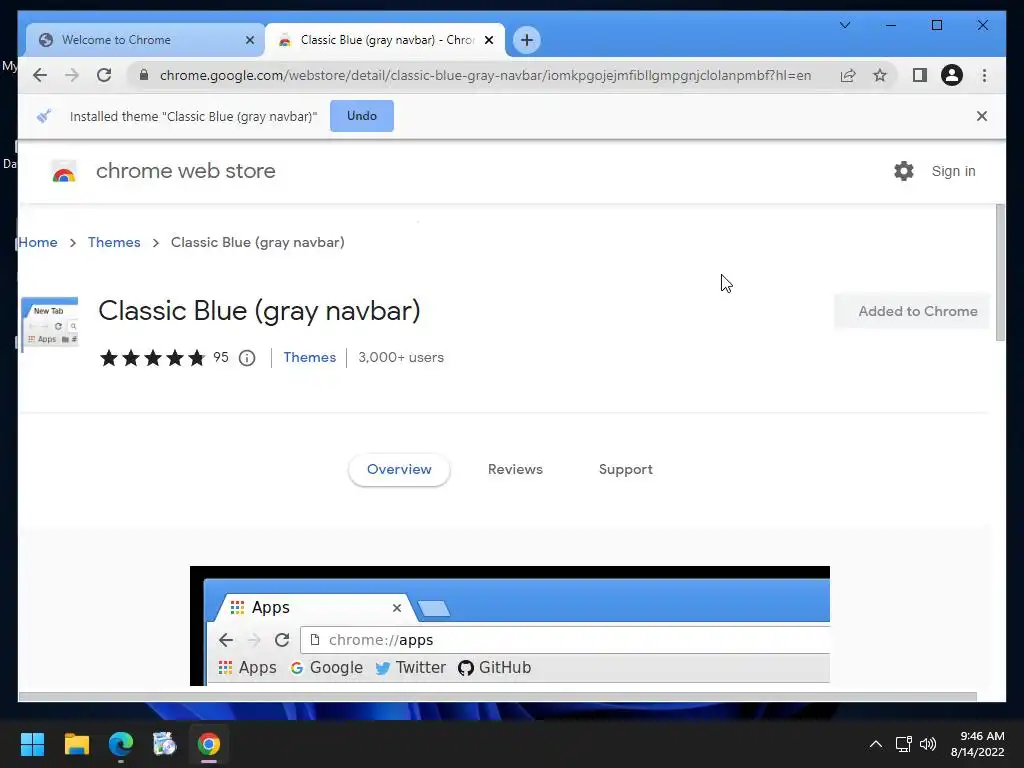Screen dimensions: 1024x768
Task: Click the Classic Blue (gray navbar) heading
Action: (x=259, y=312)
